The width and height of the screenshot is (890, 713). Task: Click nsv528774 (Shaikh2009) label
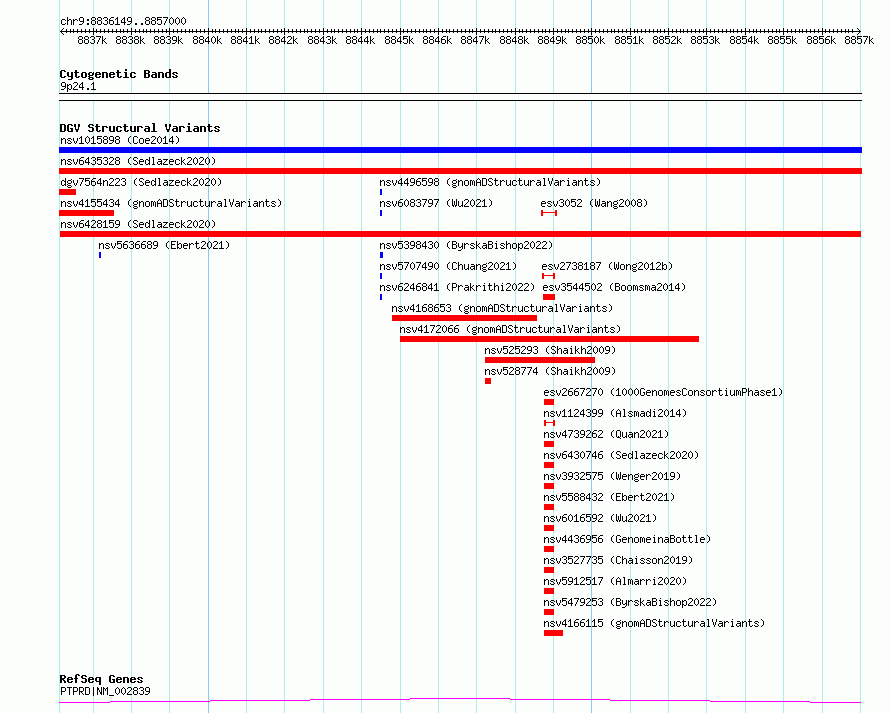point(550,371)
